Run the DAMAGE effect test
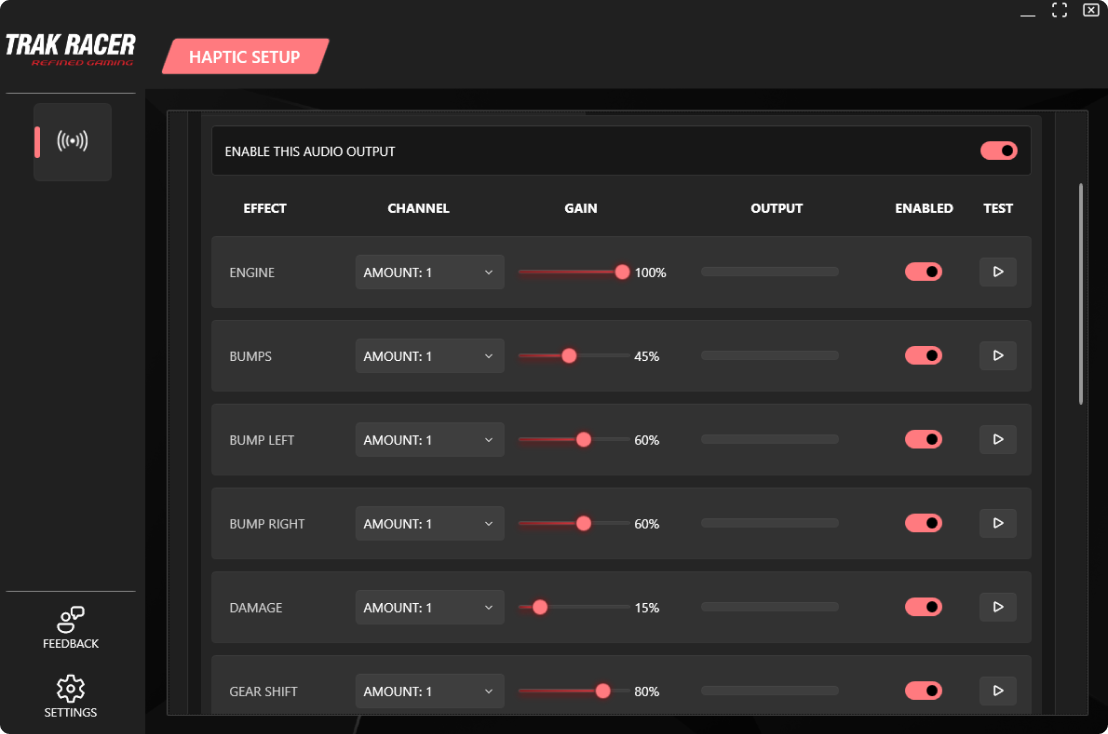 (997, 607)
